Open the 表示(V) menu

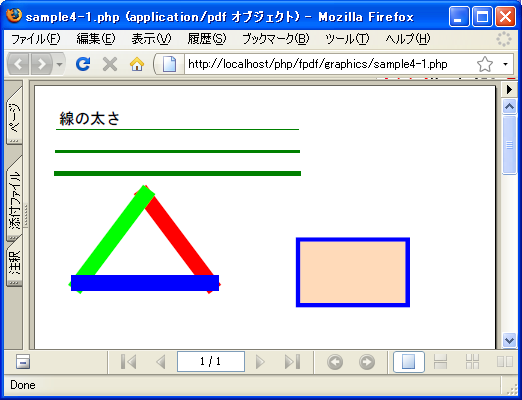pyautogui.click(x=151, y=39)
